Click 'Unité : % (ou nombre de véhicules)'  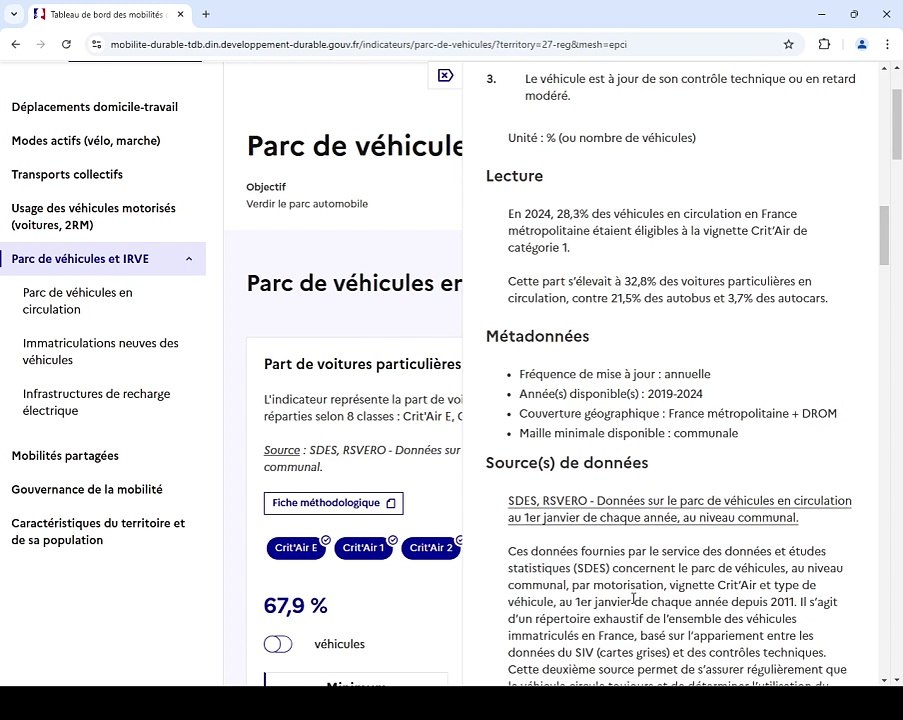tap(602, 138)
